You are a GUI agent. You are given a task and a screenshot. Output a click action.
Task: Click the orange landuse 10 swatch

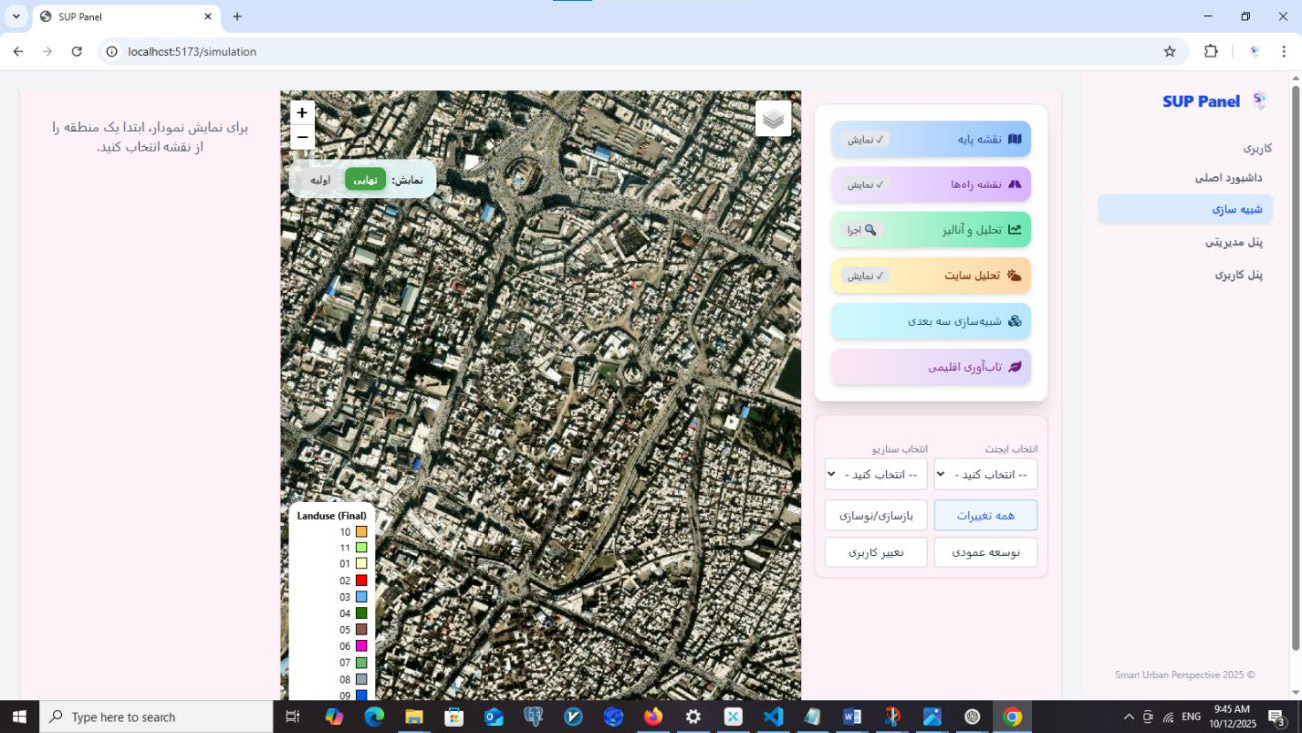tap(361, 532)
